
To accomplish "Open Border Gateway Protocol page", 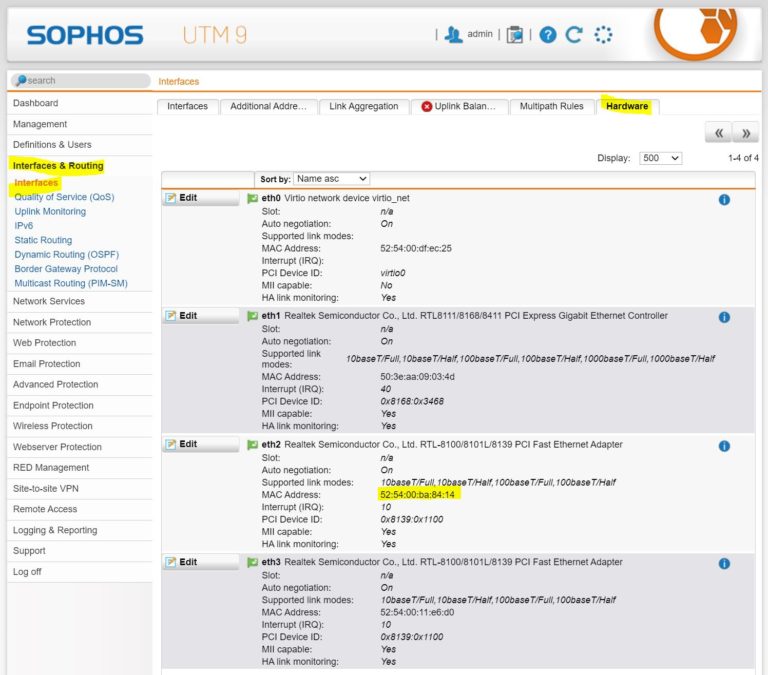I will [66, 269].
